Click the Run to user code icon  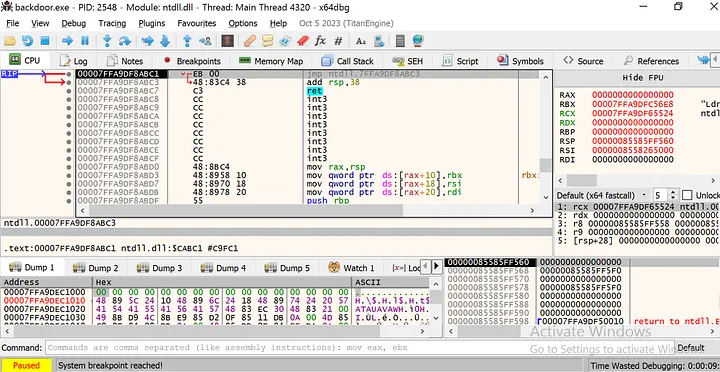pos(205,41)
